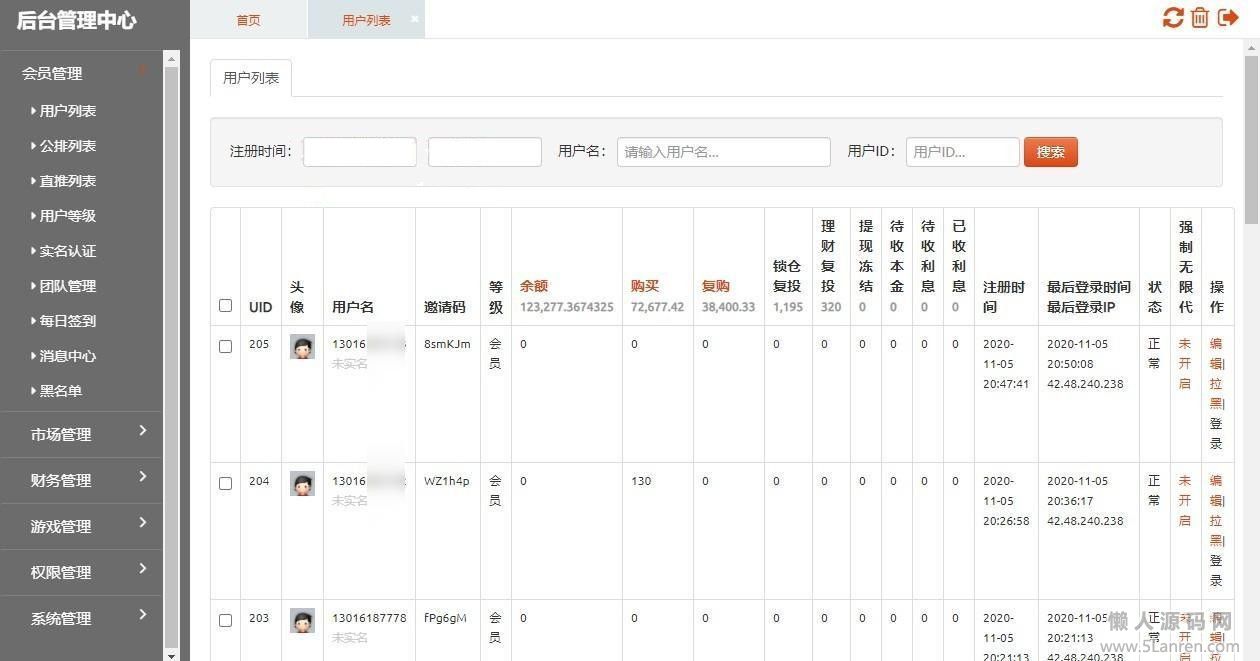
Task: Click the trash can icon in top bar
Action: click(1200, 18)
